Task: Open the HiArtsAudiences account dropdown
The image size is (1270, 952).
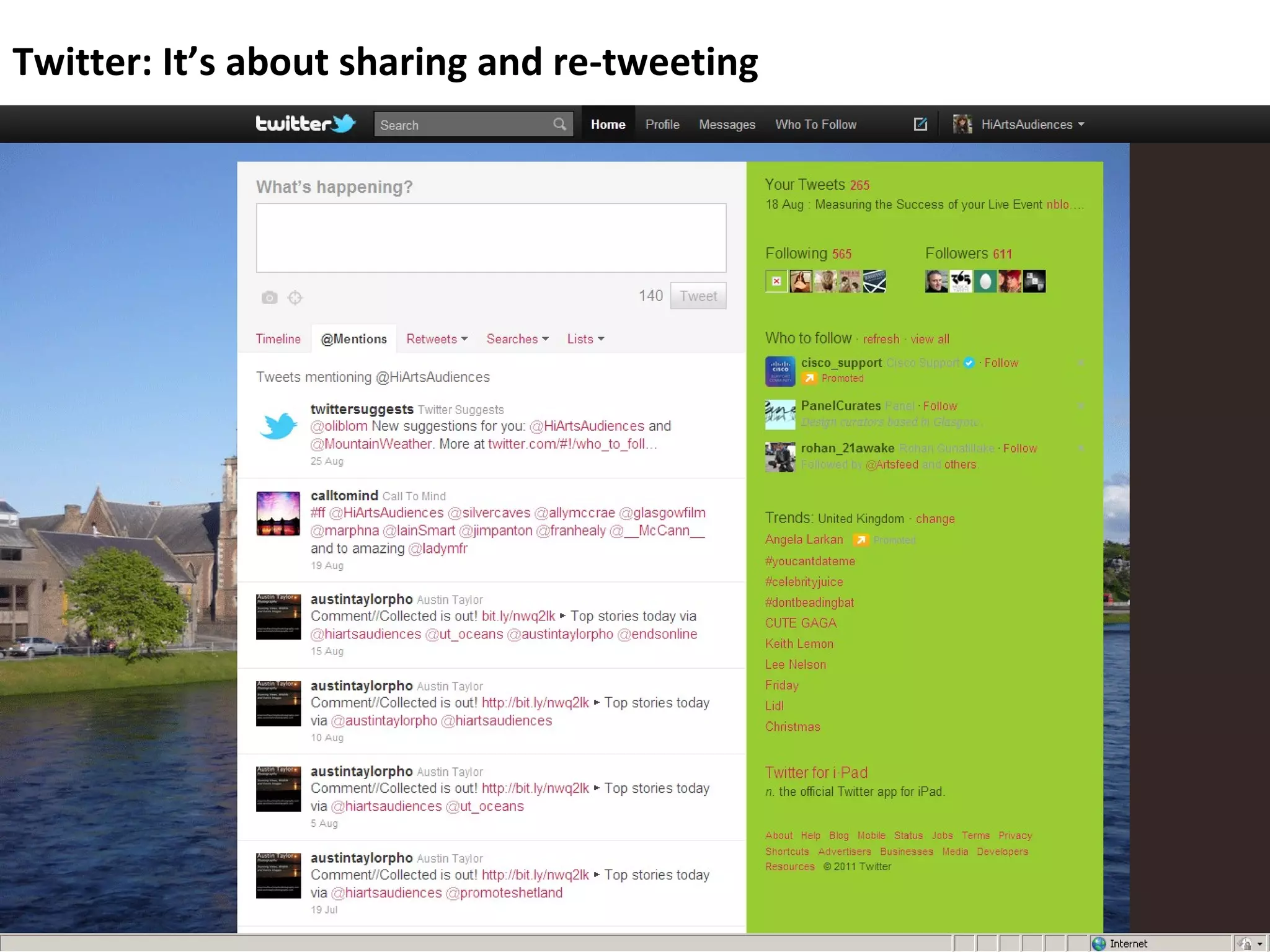Action: click(x=1081, y=124)
